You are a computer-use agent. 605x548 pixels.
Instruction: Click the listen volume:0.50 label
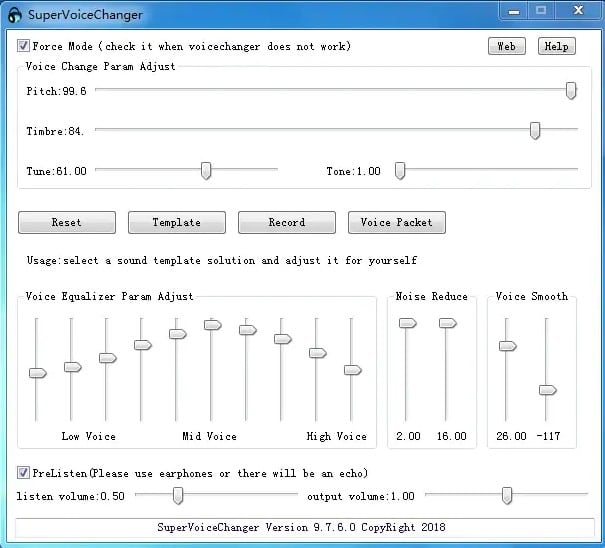(71, 496)
